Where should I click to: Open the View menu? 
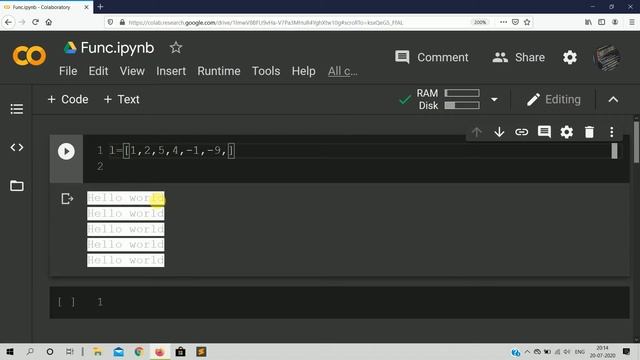point(132,71)
